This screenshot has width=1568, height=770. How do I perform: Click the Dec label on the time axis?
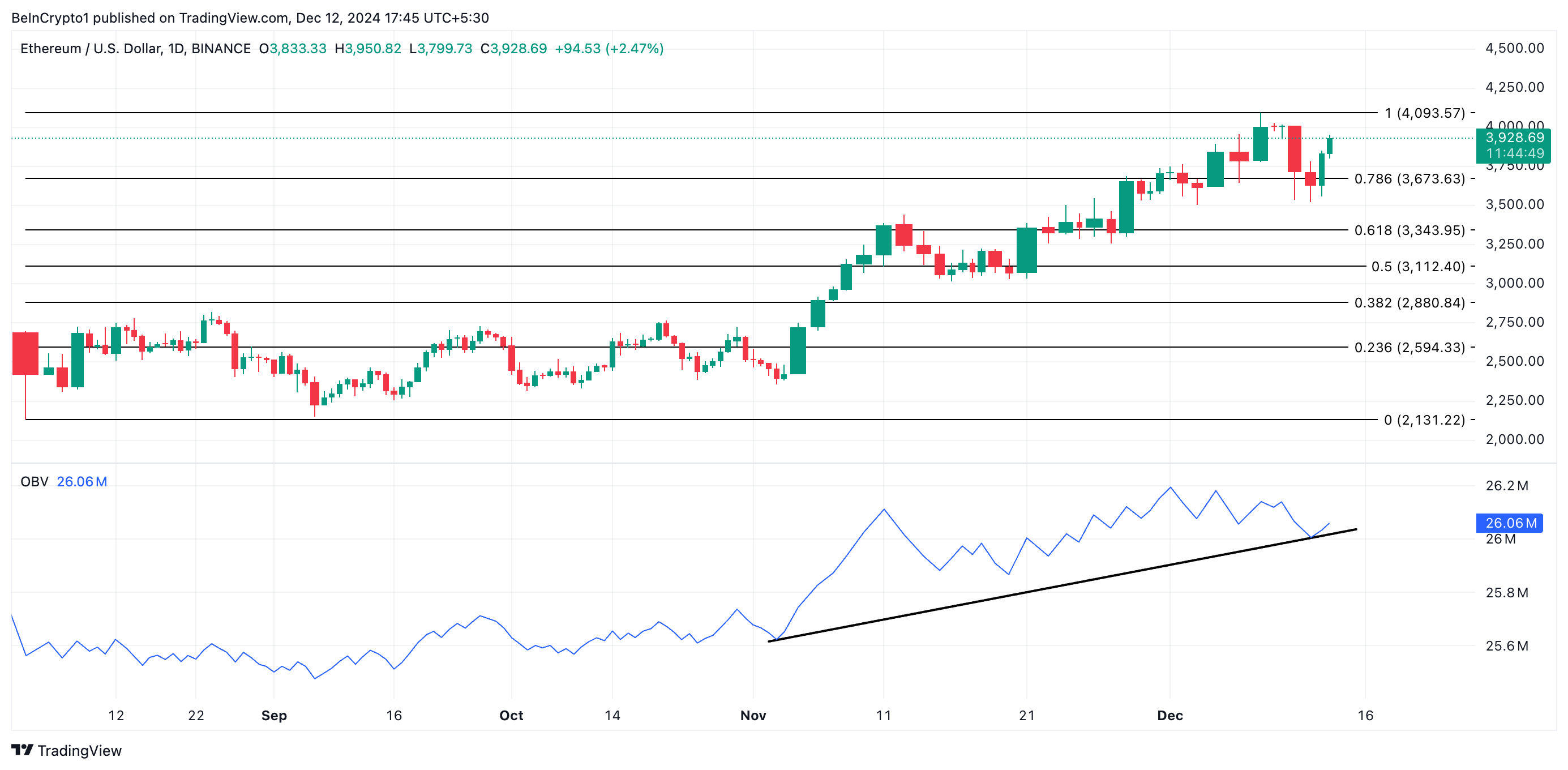point(1172,716)
